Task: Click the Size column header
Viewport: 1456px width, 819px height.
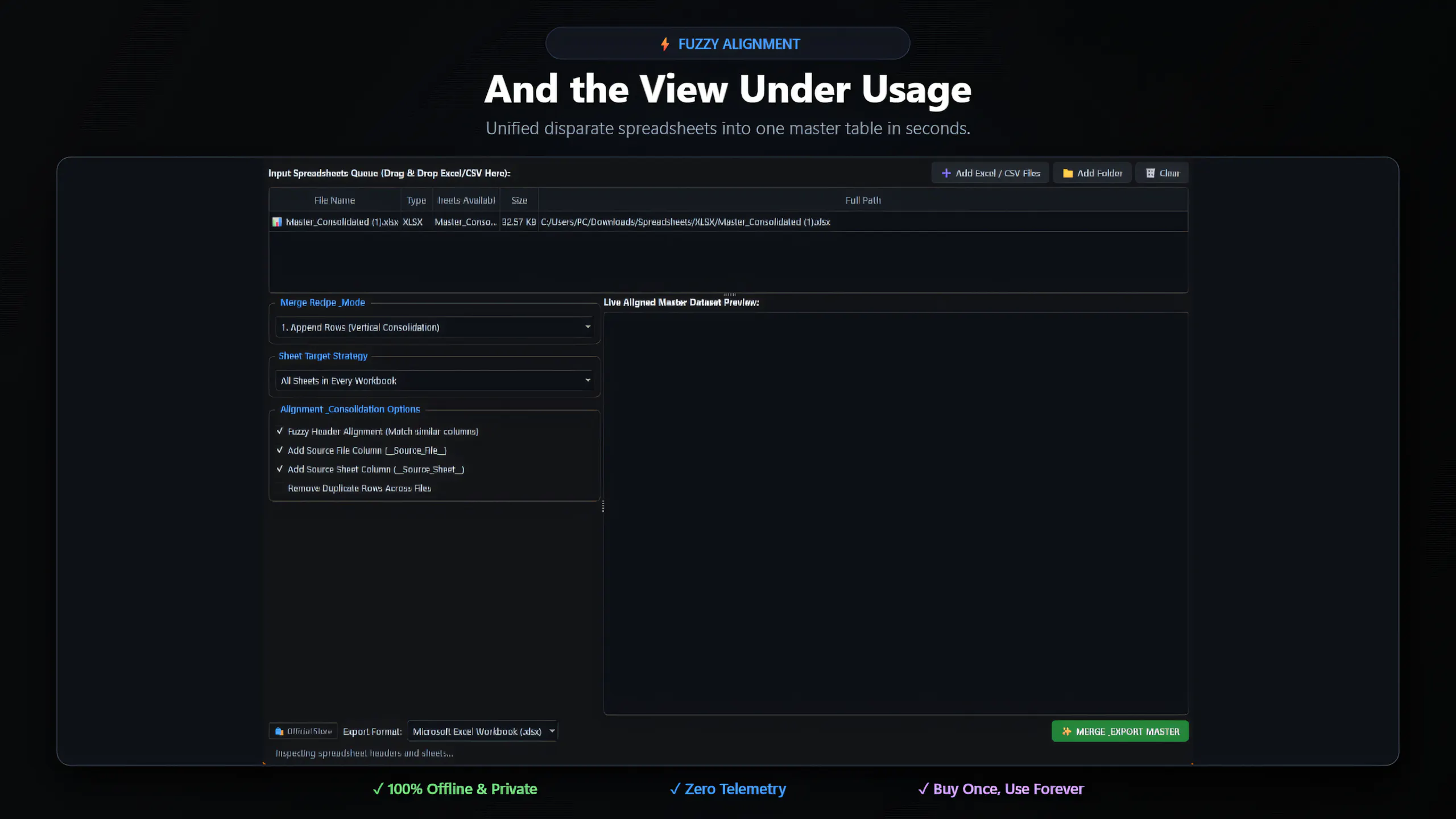Action: point(519,200)
